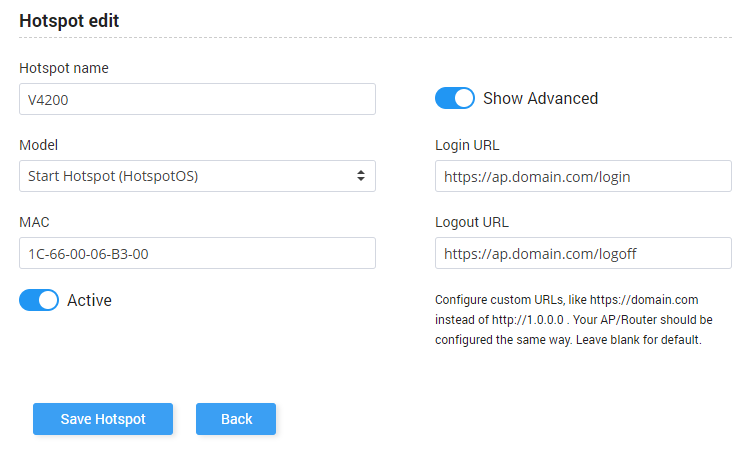Click the "Logout URL" field label
The image size is (746, 455).
point(472,222)
